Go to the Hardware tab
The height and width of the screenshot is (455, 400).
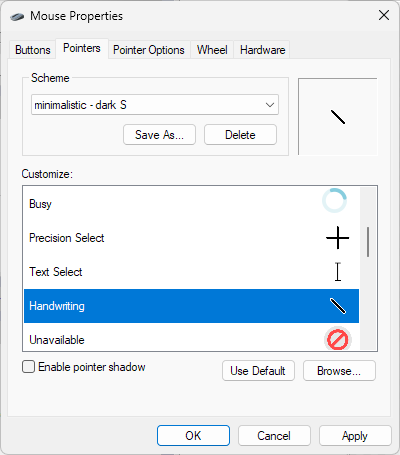click(x=262, y=50)
